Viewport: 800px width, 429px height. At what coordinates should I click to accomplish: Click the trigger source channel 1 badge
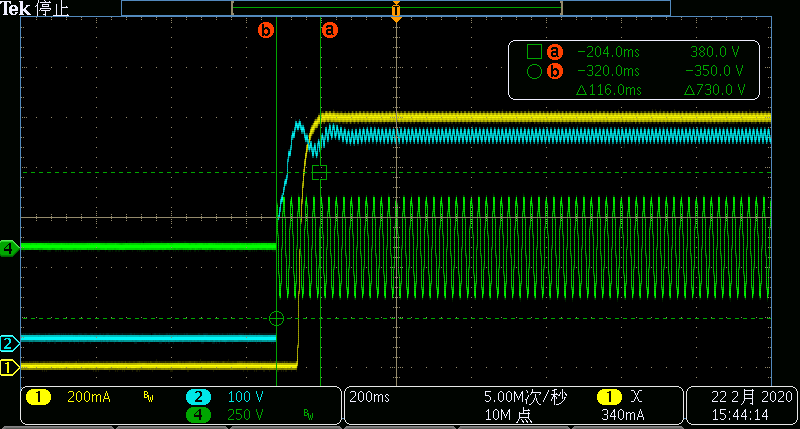tap(609, 396)
